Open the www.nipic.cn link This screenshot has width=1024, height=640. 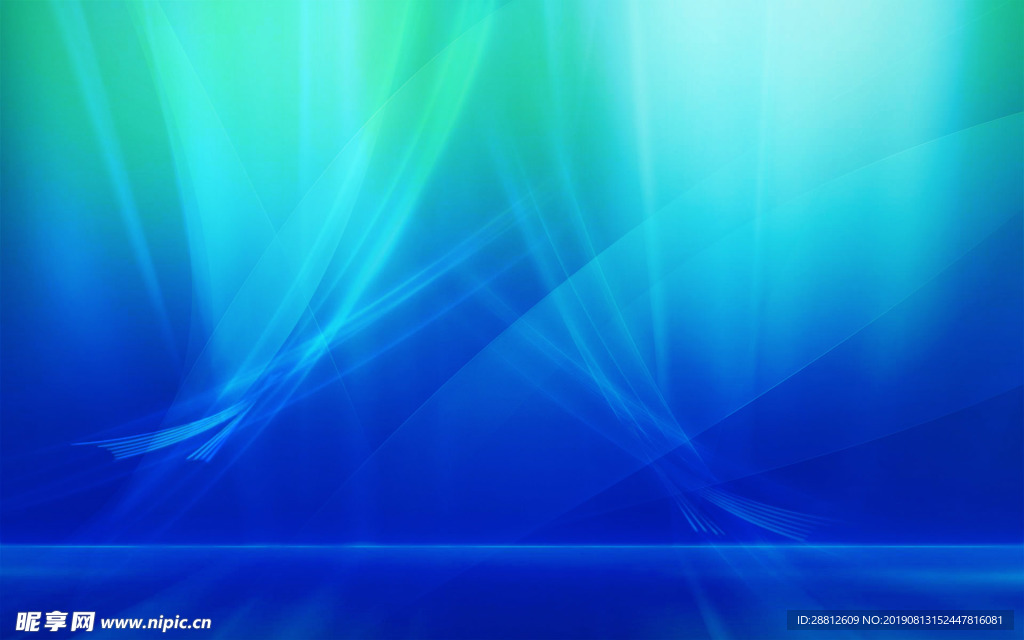(155, 622)
